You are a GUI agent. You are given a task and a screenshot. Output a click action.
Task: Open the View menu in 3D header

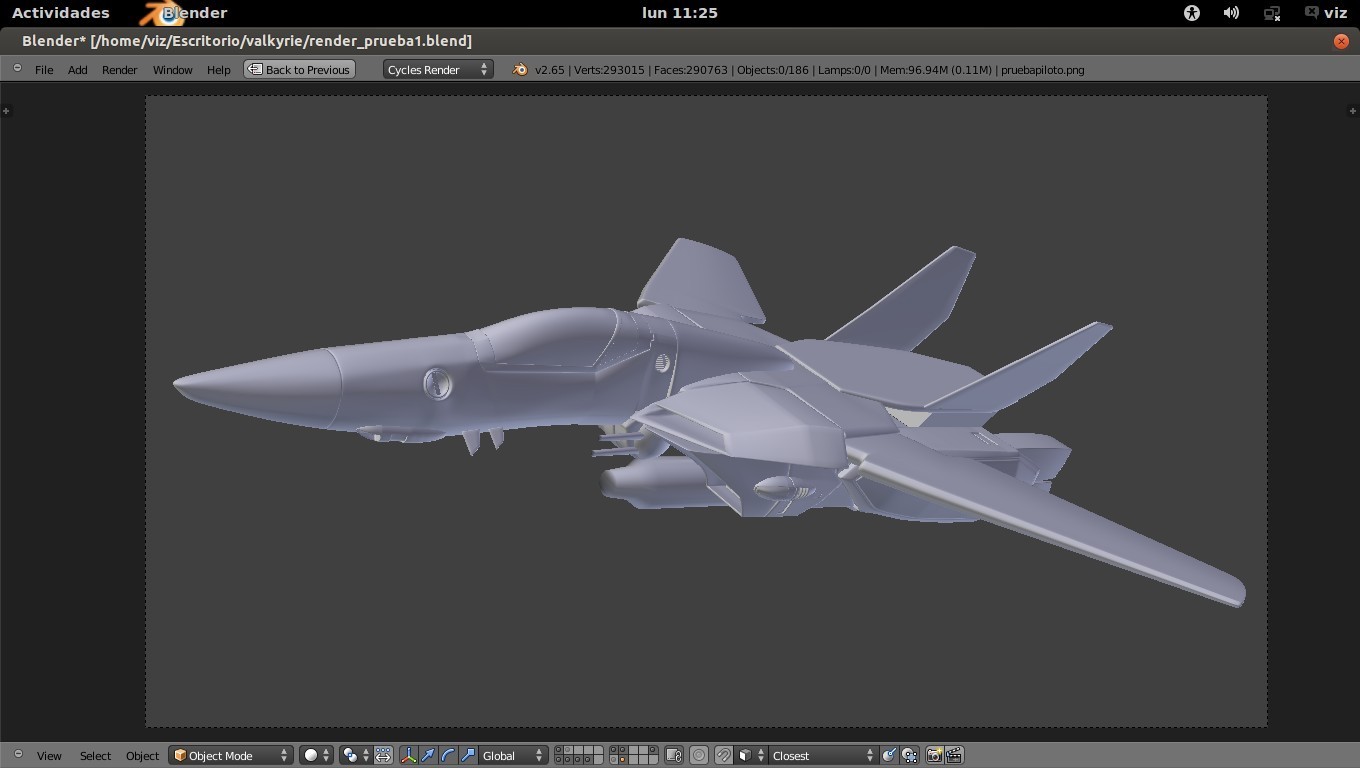coord(49,756)
